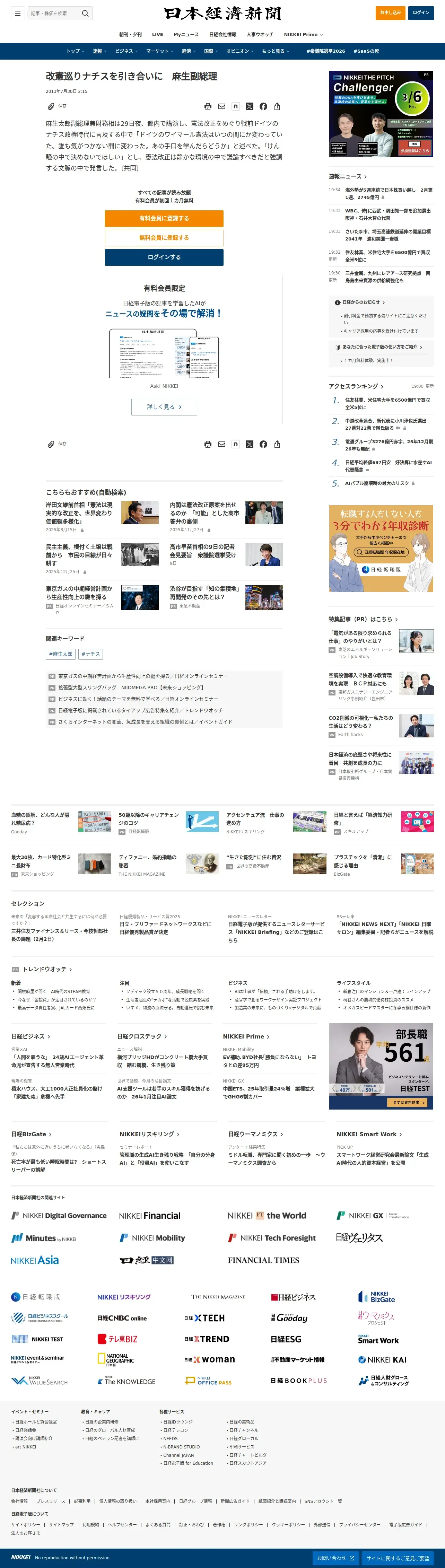Share on X from bottom toolbar
This screenshot has height=1568, width=445.
pyautogui.click(x=250, y=444)
